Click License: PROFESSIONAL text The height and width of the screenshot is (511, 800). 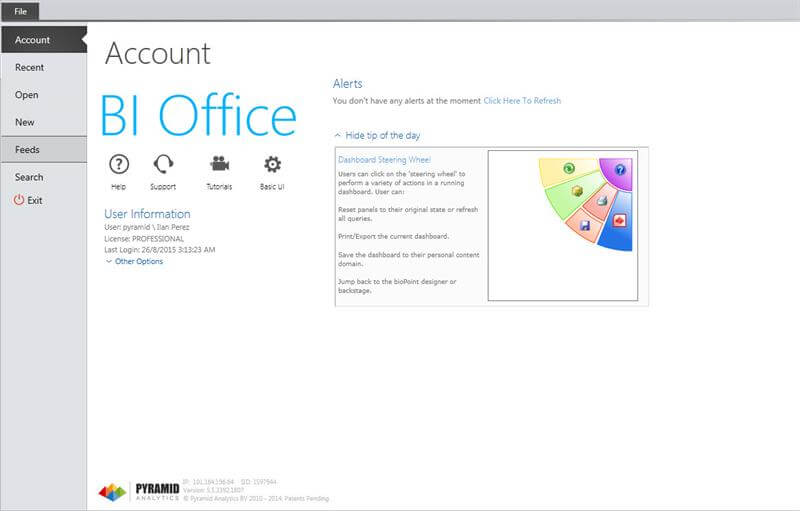144,239
